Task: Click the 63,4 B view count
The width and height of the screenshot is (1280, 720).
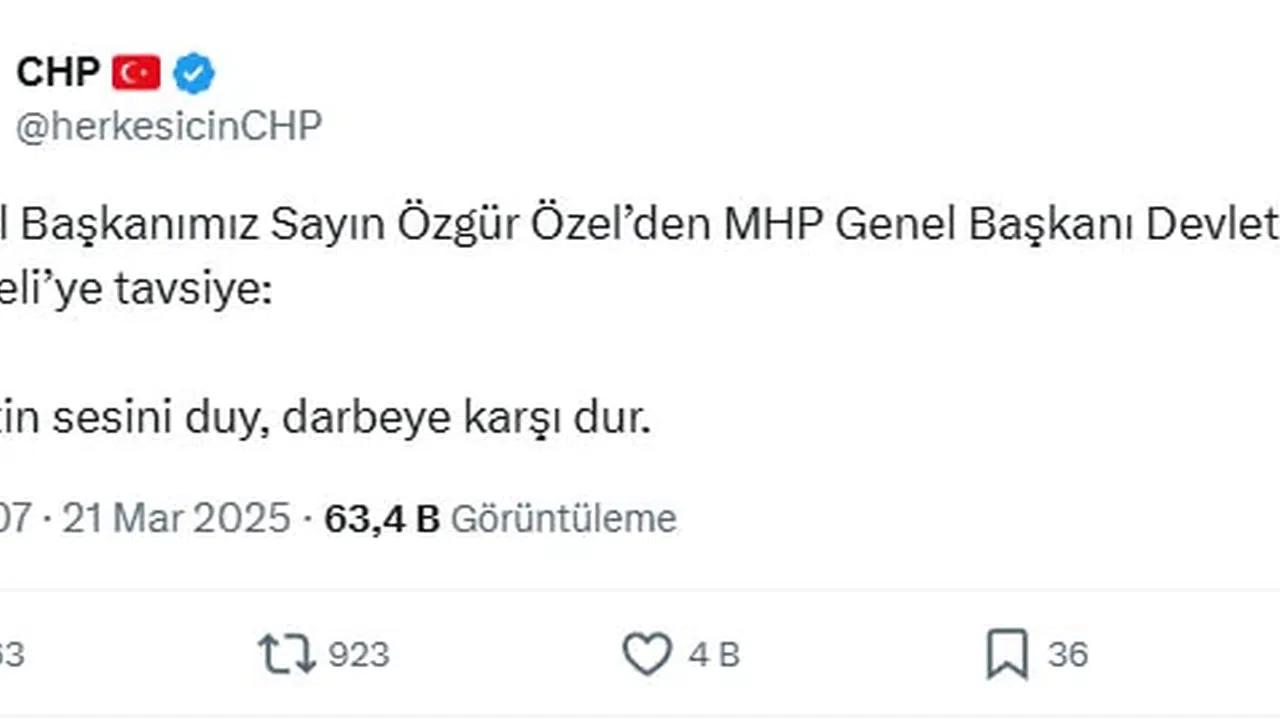Action: click(382, 519)
